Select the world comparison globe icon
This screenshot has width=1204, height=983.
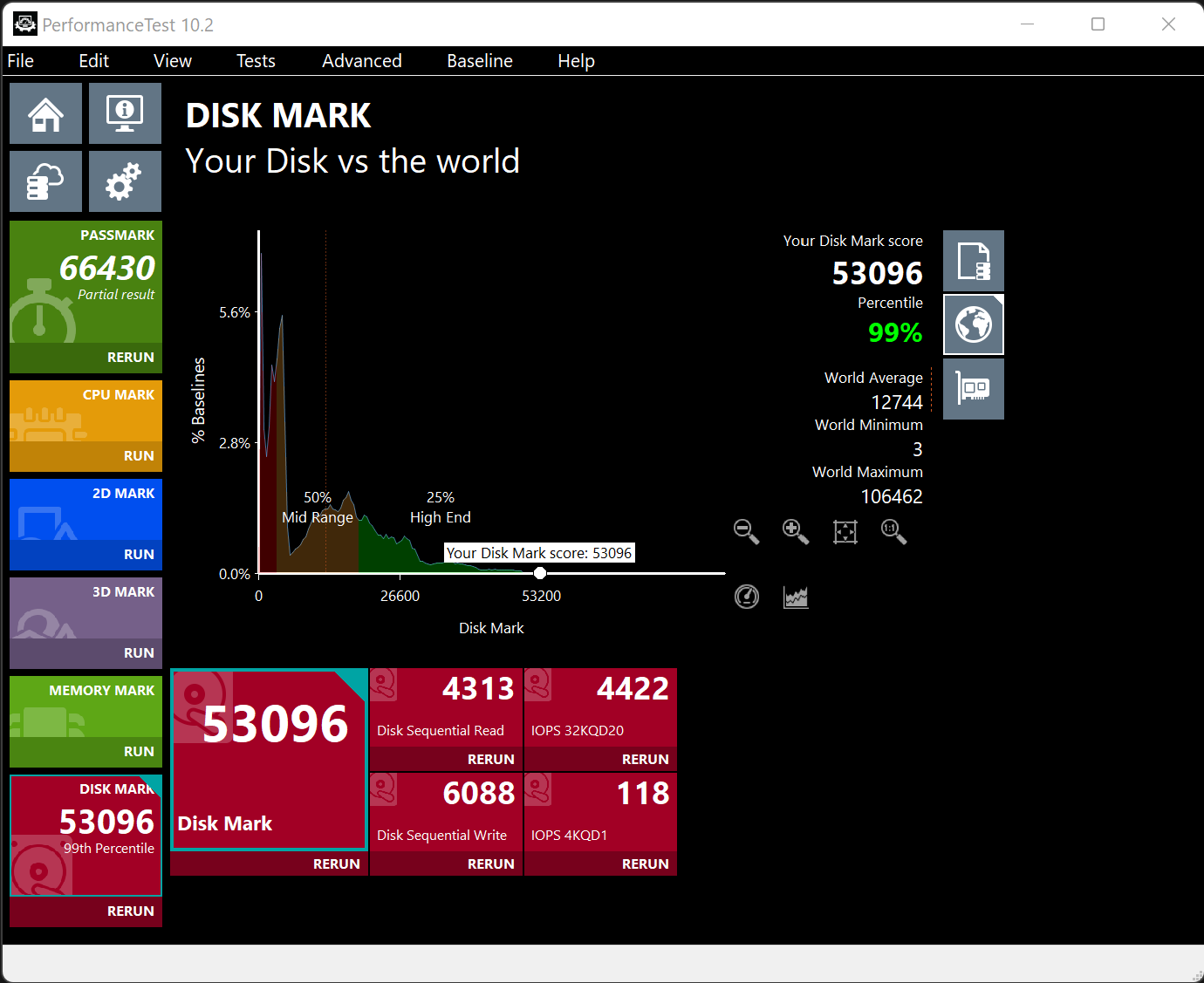coord(974,325)
